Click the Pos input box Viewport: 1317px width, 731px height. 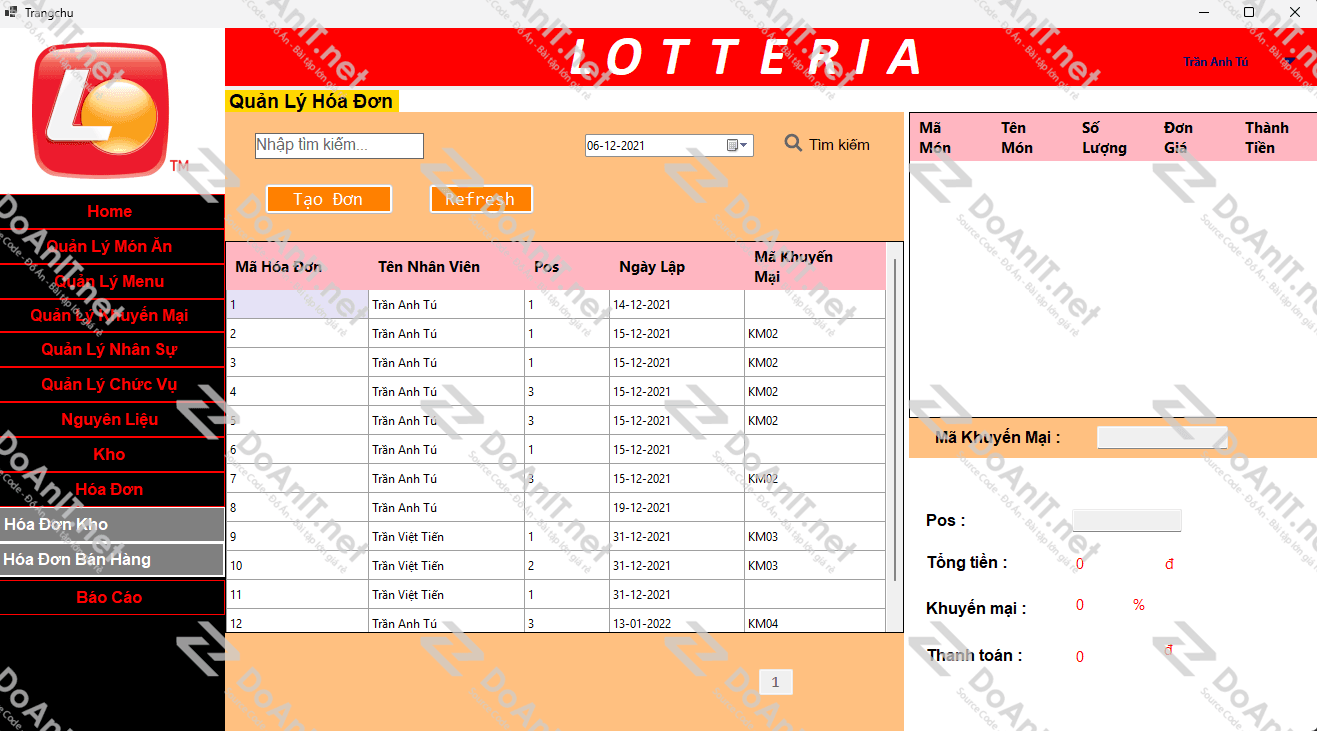1127,520
